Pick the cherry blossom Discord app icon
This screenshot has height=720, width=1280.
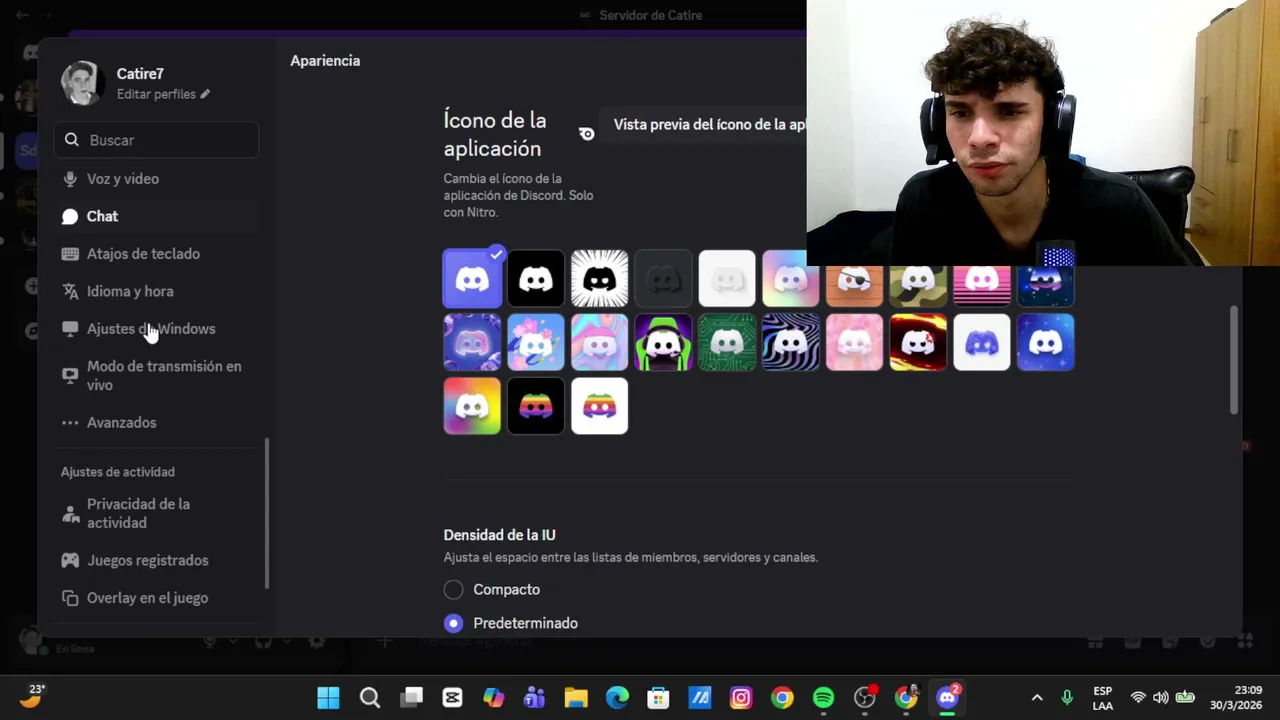click(x=536, y=342)
